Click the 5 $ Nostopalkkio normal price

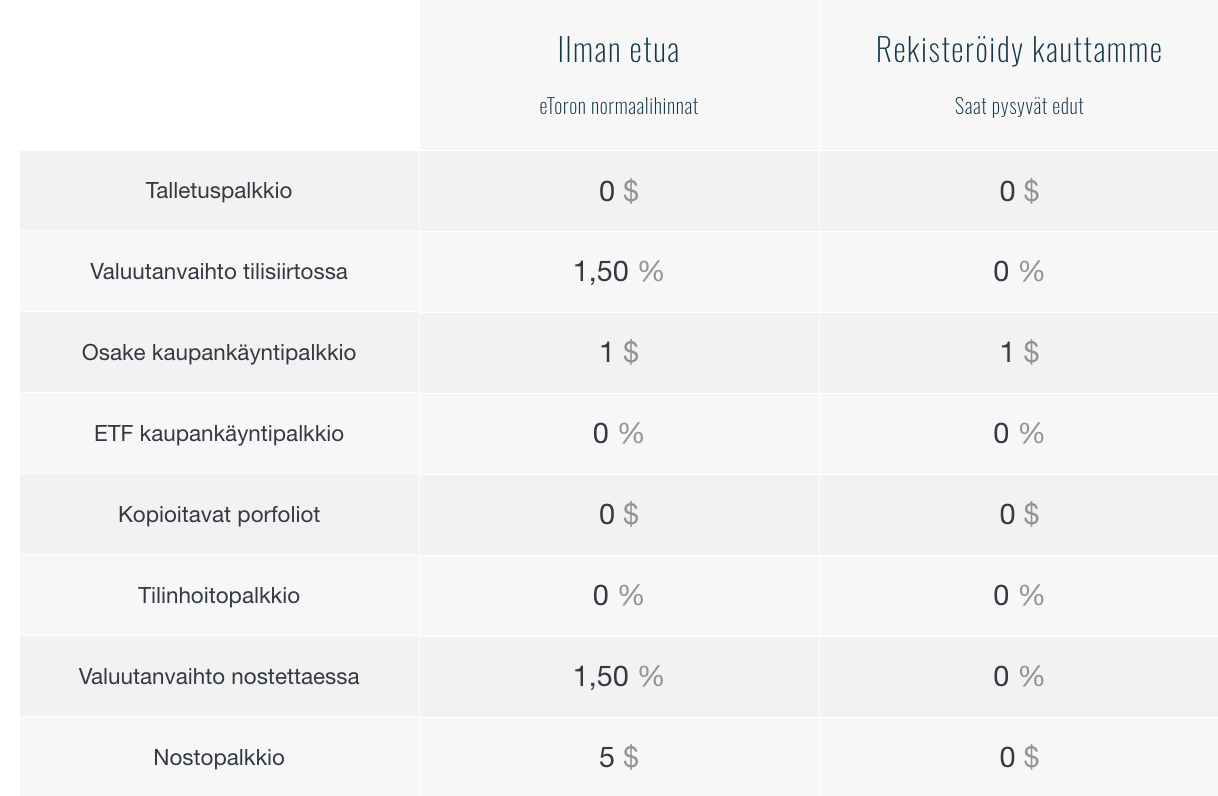pos(618,758)
